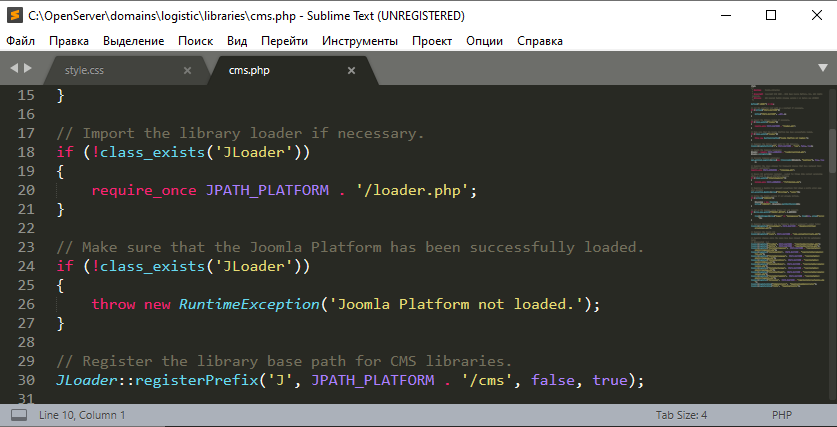Viewport: 837px width, 427px height.
Task: Open the Справка menu
Action: (540, 41)
